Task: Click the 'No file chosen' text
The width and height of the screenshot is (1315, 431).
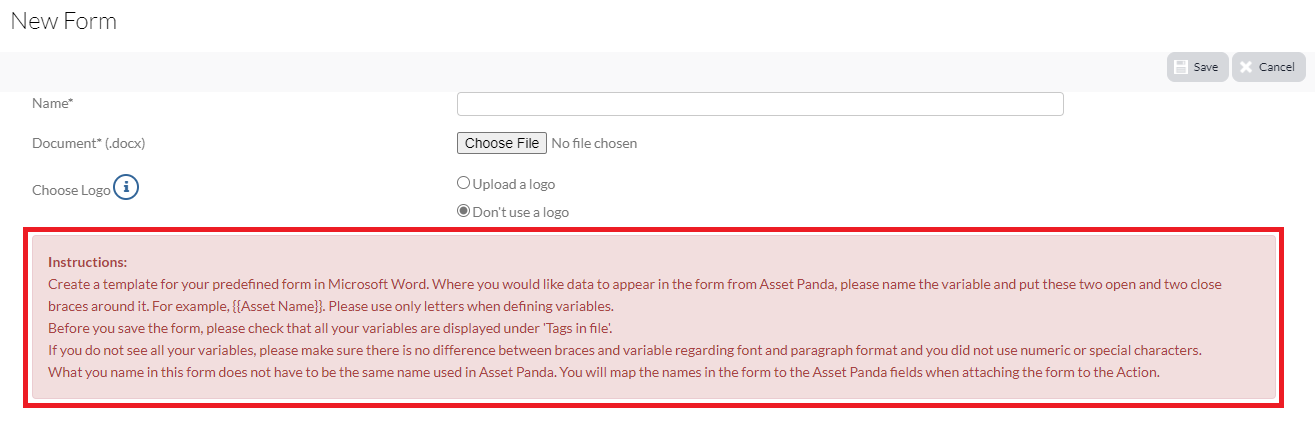Action: pyautogui.click(x=594, y=143)
